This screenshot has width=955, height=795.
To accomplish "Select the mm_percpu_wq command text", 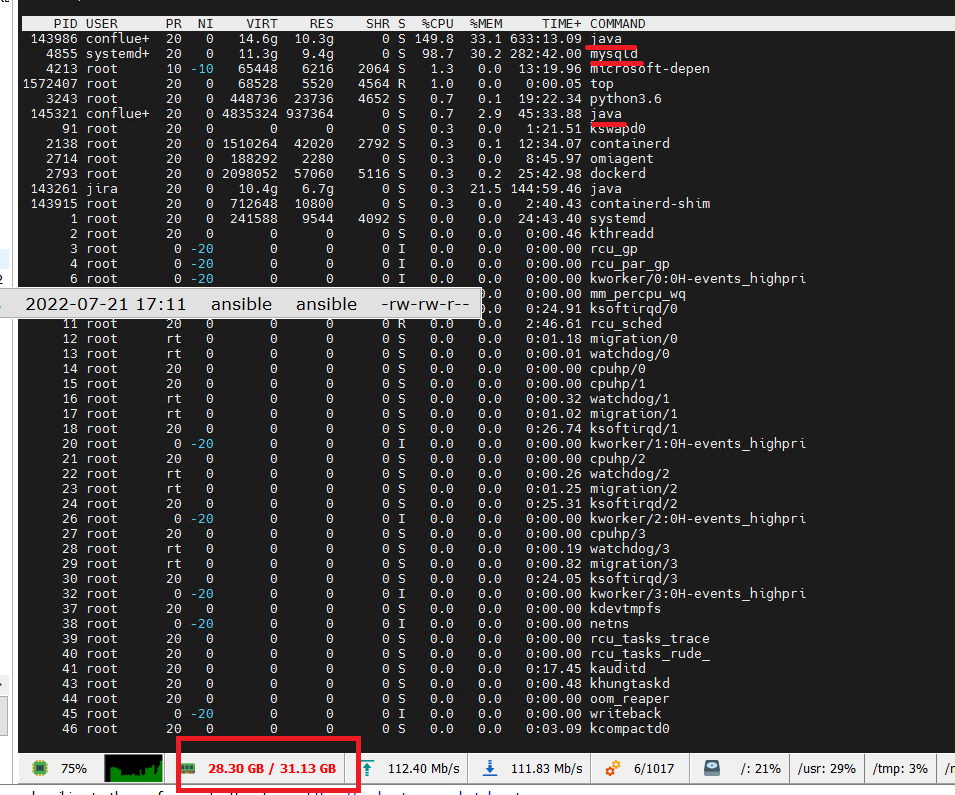I will tap(638, 294).
